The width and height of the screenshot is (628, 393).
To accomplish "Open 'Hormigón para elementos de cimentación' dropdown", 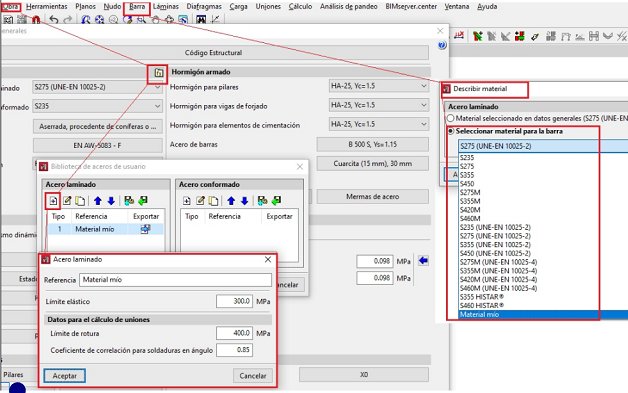I will [378, 124].
